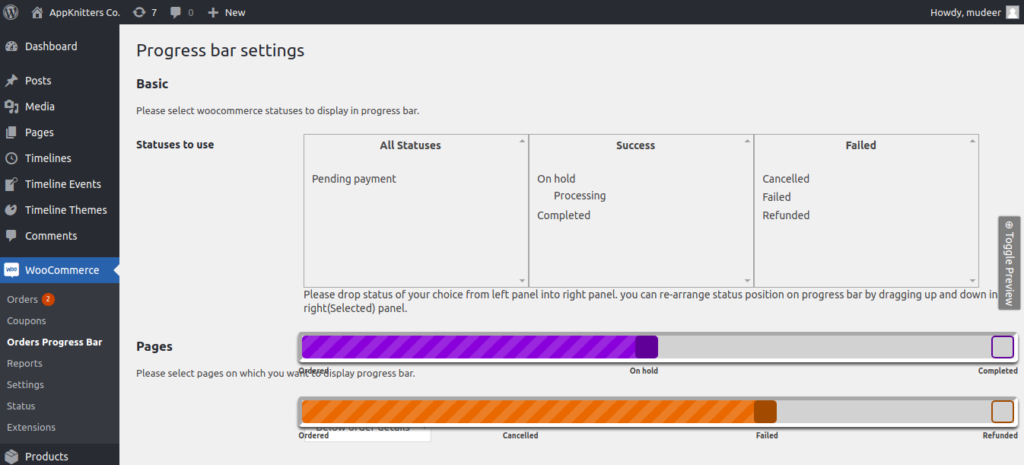Click the Media icon in sidebar

(11, 107)
